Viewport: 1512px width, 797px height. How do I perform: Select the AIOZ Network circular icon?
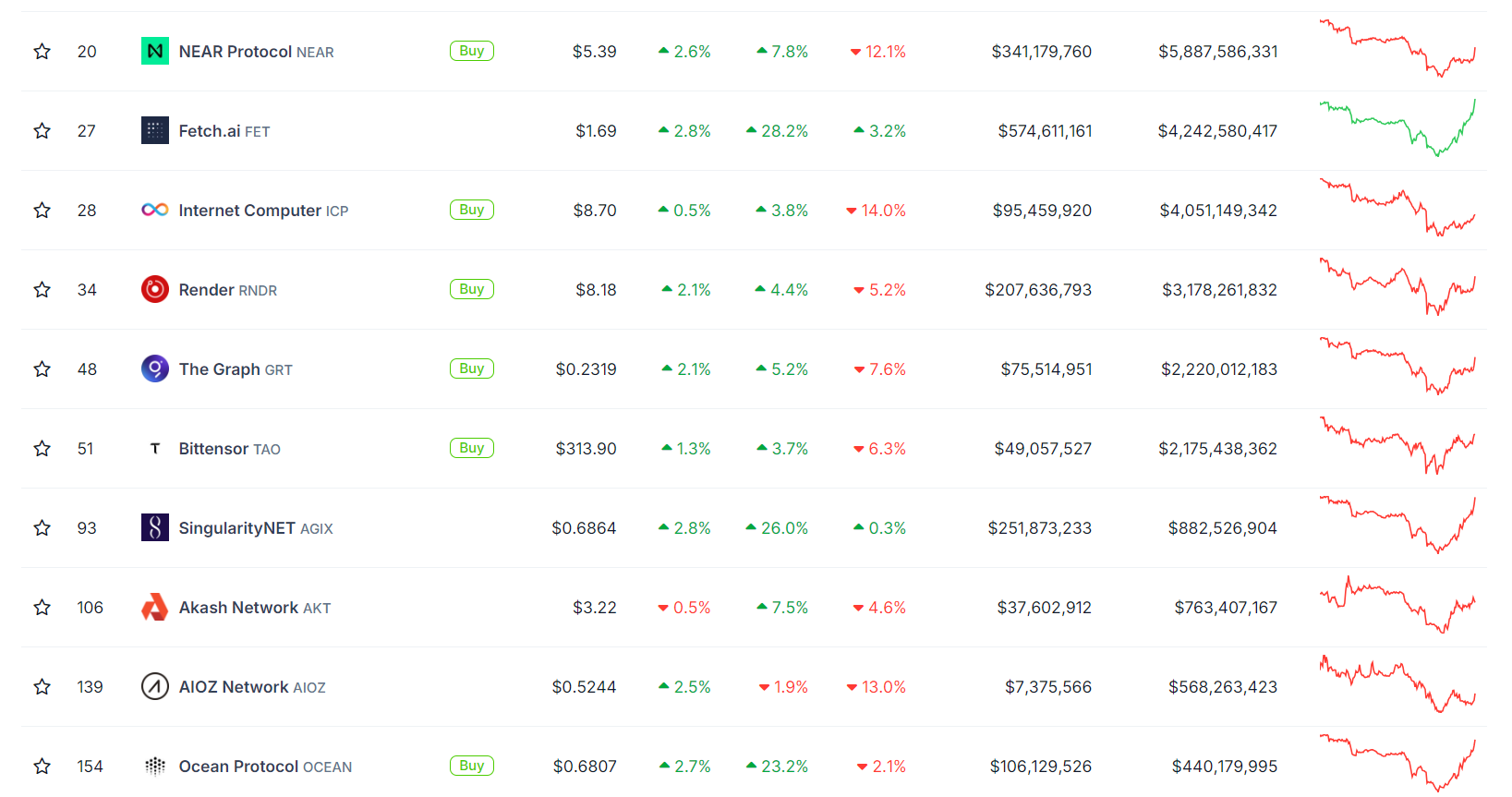tap(154, 686)
